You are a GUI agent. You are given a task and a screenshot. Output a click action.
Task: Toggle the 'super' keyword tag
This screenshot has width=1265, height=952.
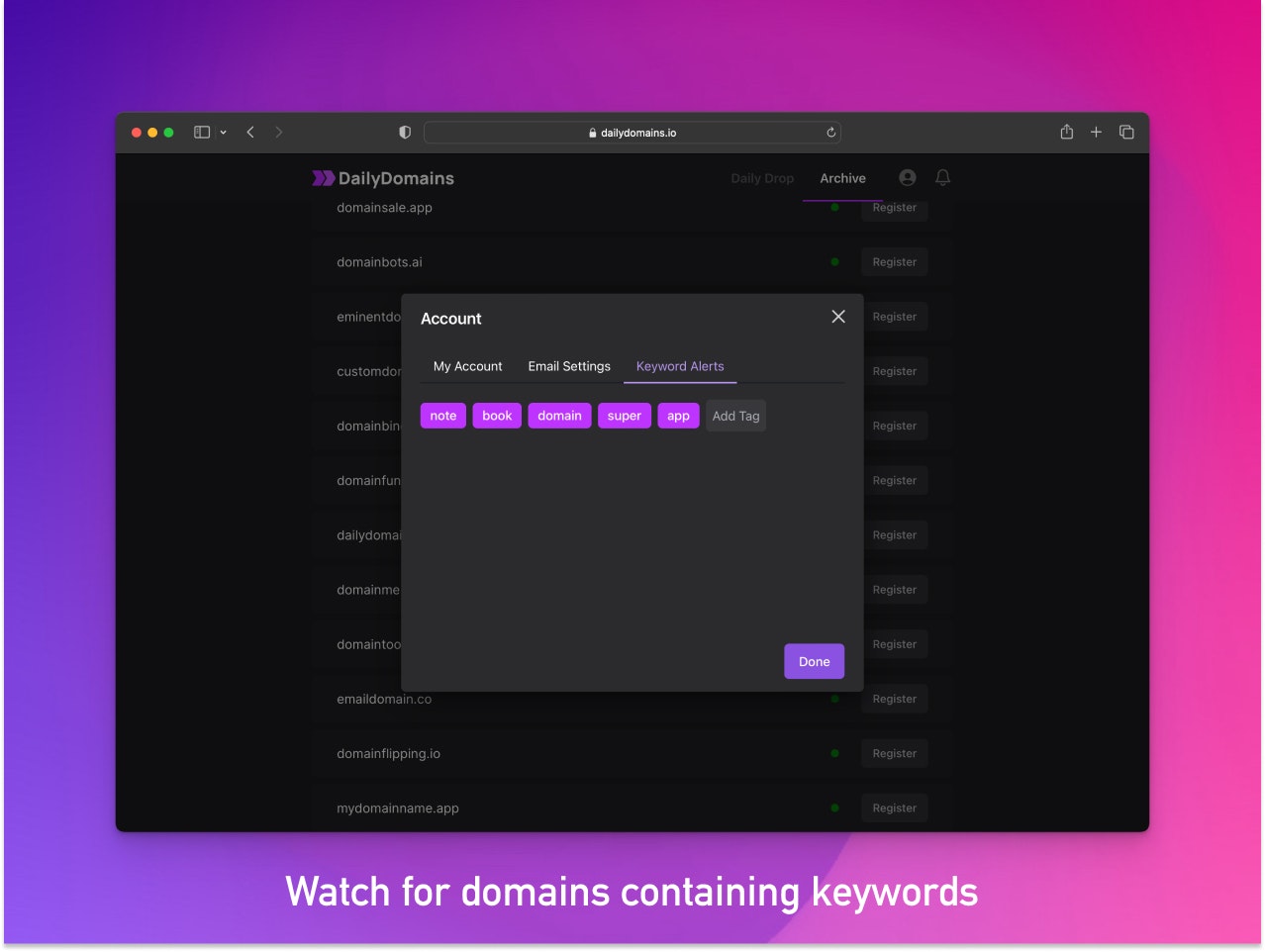[x=624, y=416]
